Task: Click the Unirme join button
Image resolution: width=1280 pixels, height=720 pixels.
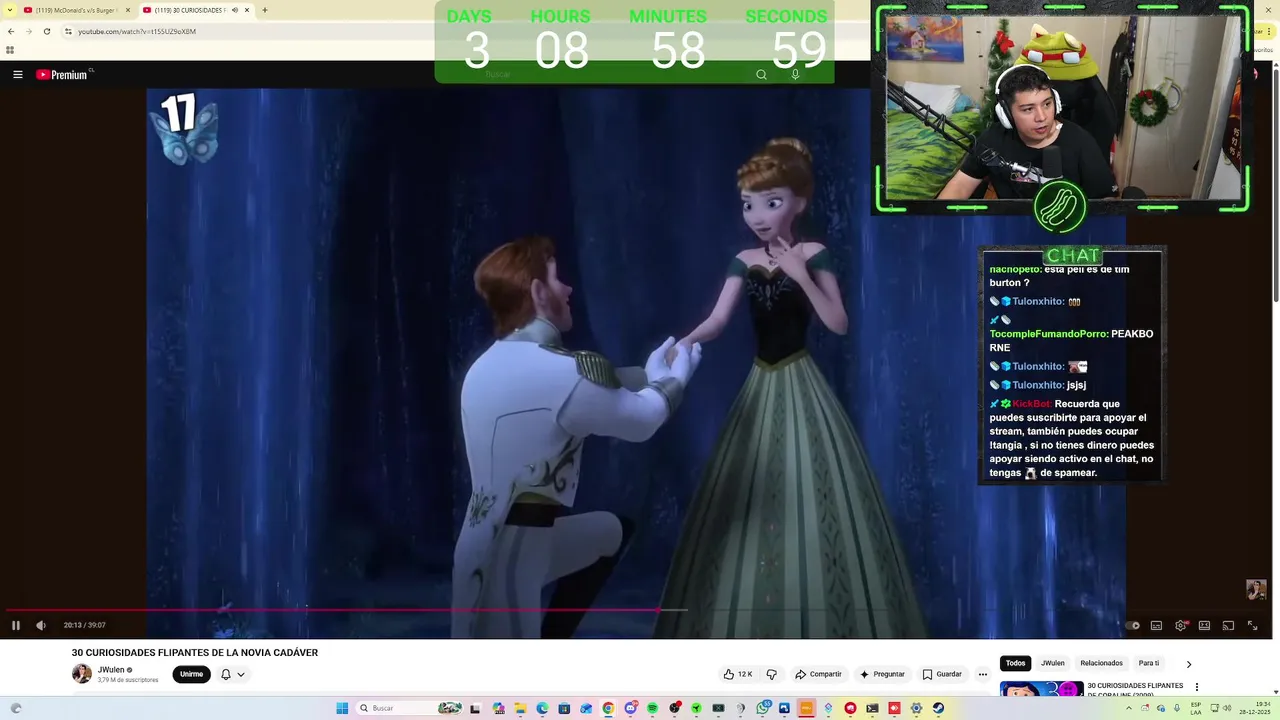Action: [191, 674]
